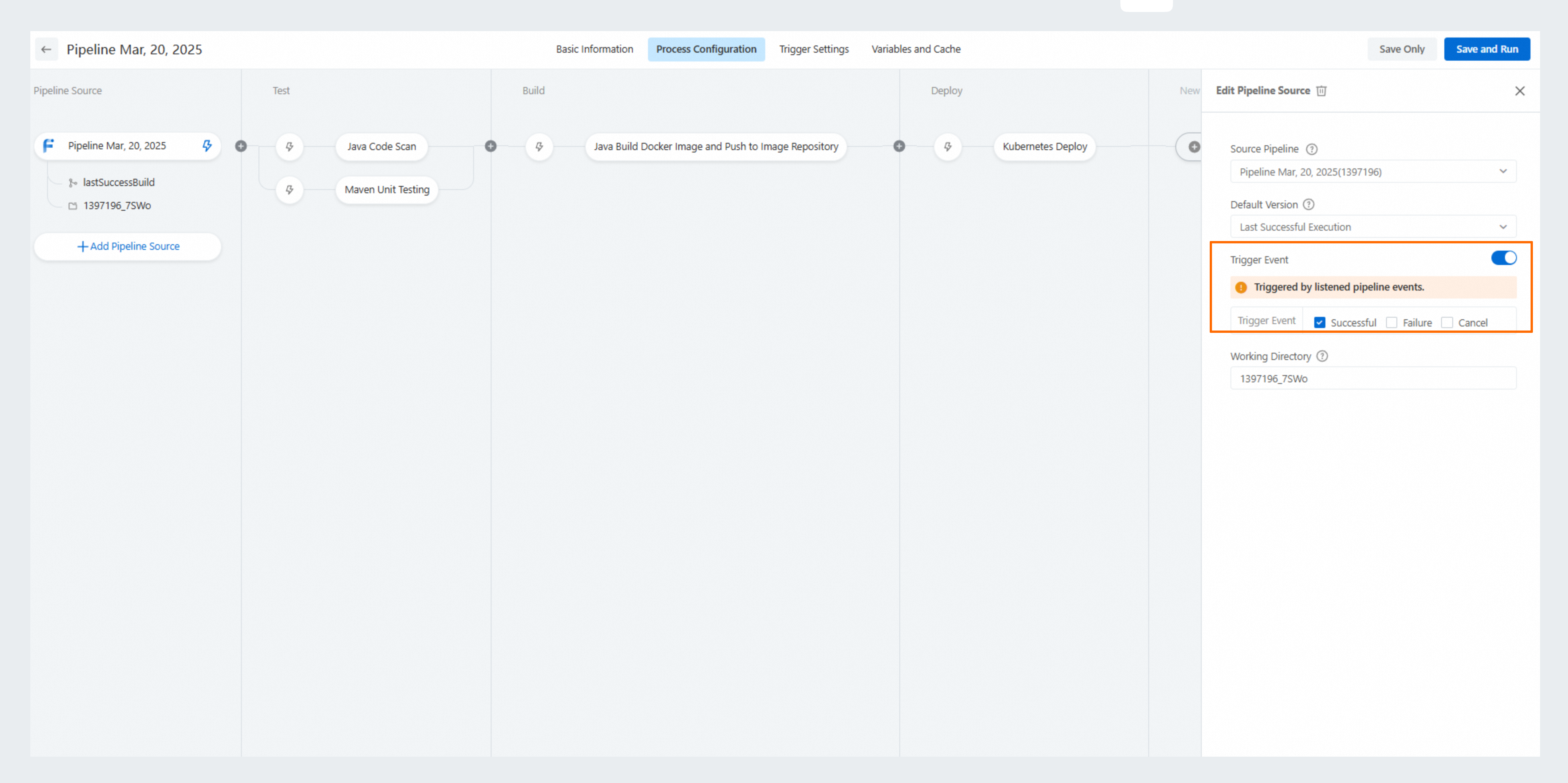Click the Working Directory input field
Viewport: 1568px width, 783px height.
coord(1372,379)
